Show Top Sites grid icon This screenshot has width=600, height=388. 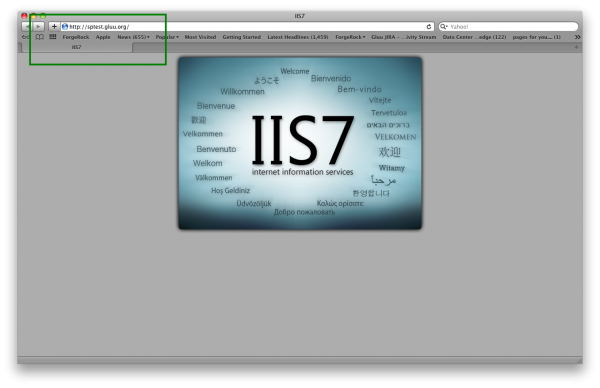[53, 37]
